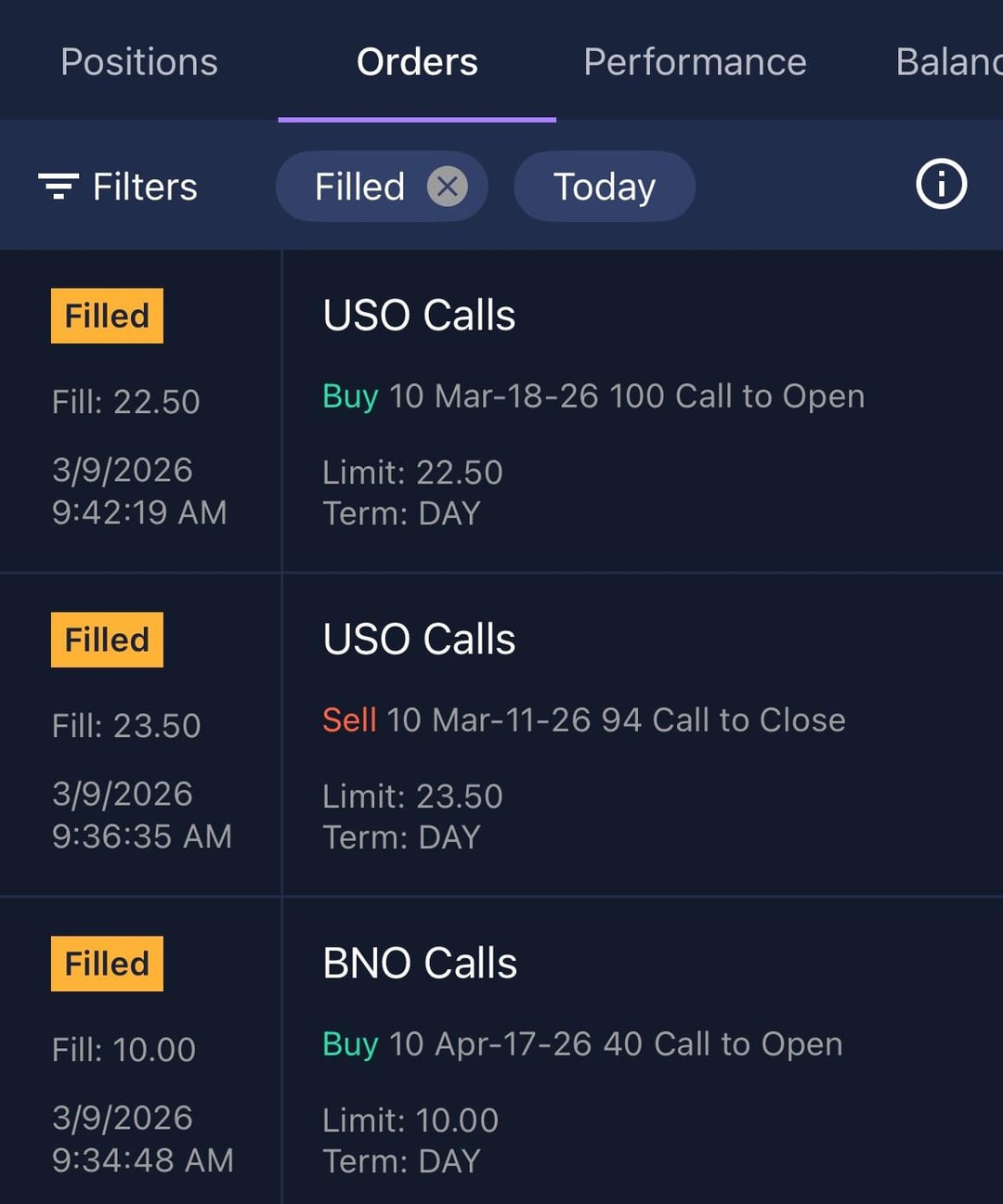This screenshot has width=1003, height=1204.
Task: Click the 9:34:48 AM timestamp
Action: (x=143, y=1160)
